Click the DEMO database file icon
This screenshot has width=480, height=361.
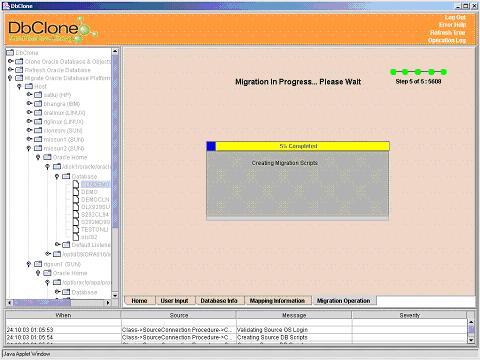coord(76,192)
